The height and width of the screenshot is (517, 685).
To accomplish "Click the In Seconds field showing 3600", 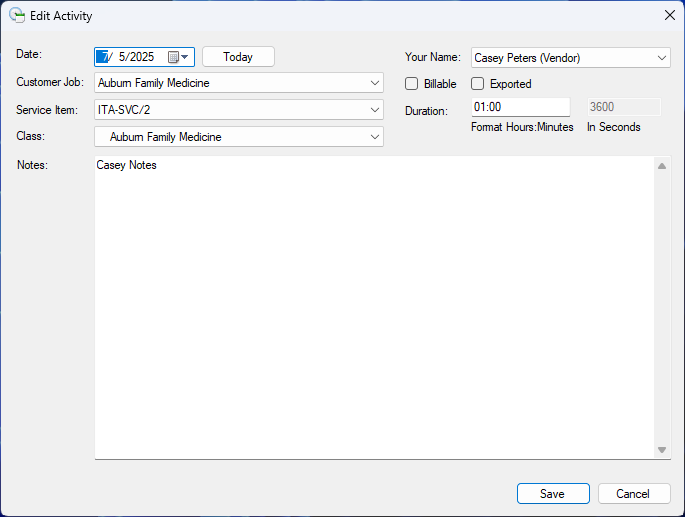I will click(622, 107).
